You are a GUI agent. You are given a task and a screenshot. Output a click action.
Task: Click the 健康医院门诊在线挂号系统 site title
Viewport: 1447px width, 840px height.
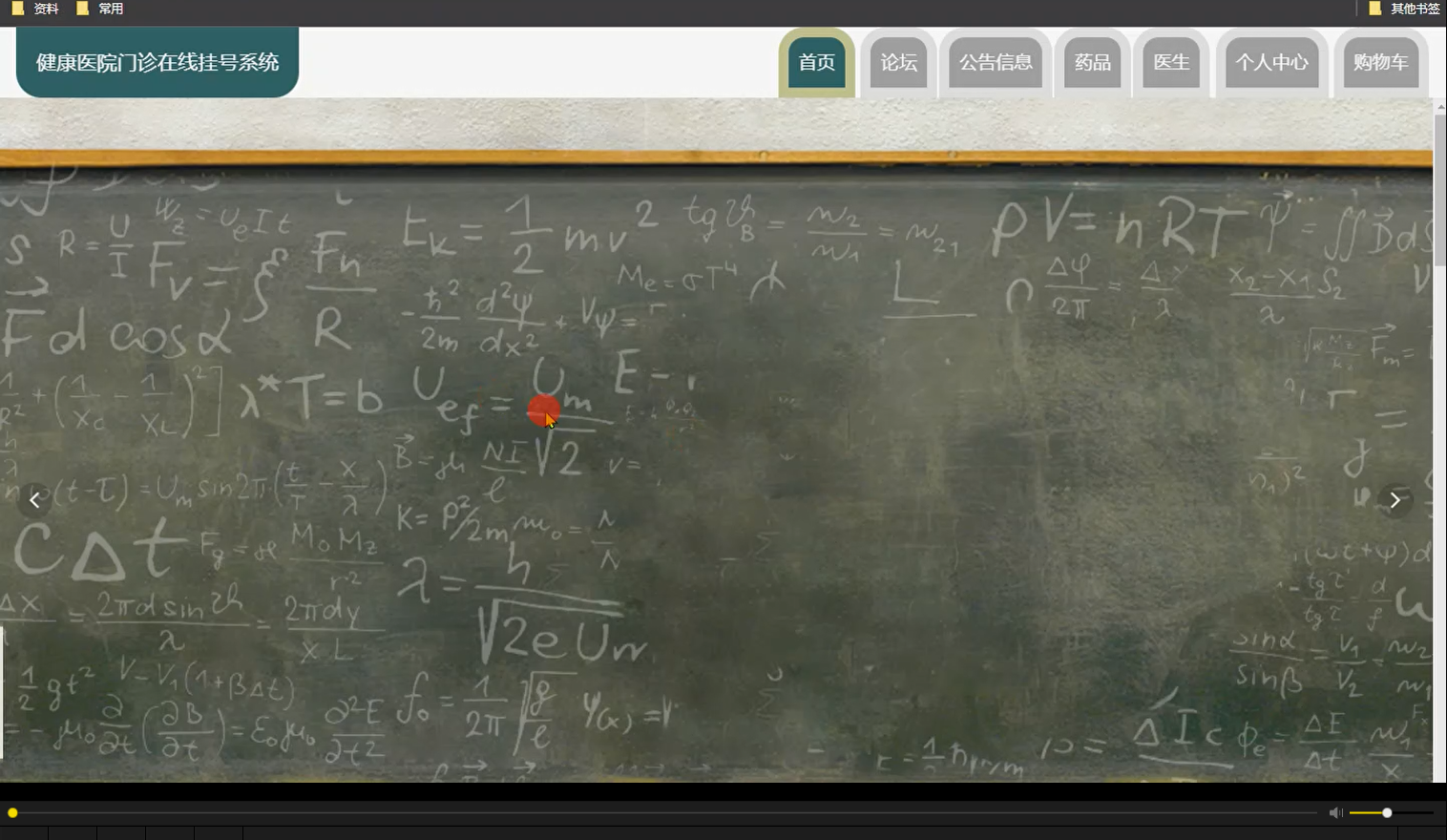click(x=157, y=62)
